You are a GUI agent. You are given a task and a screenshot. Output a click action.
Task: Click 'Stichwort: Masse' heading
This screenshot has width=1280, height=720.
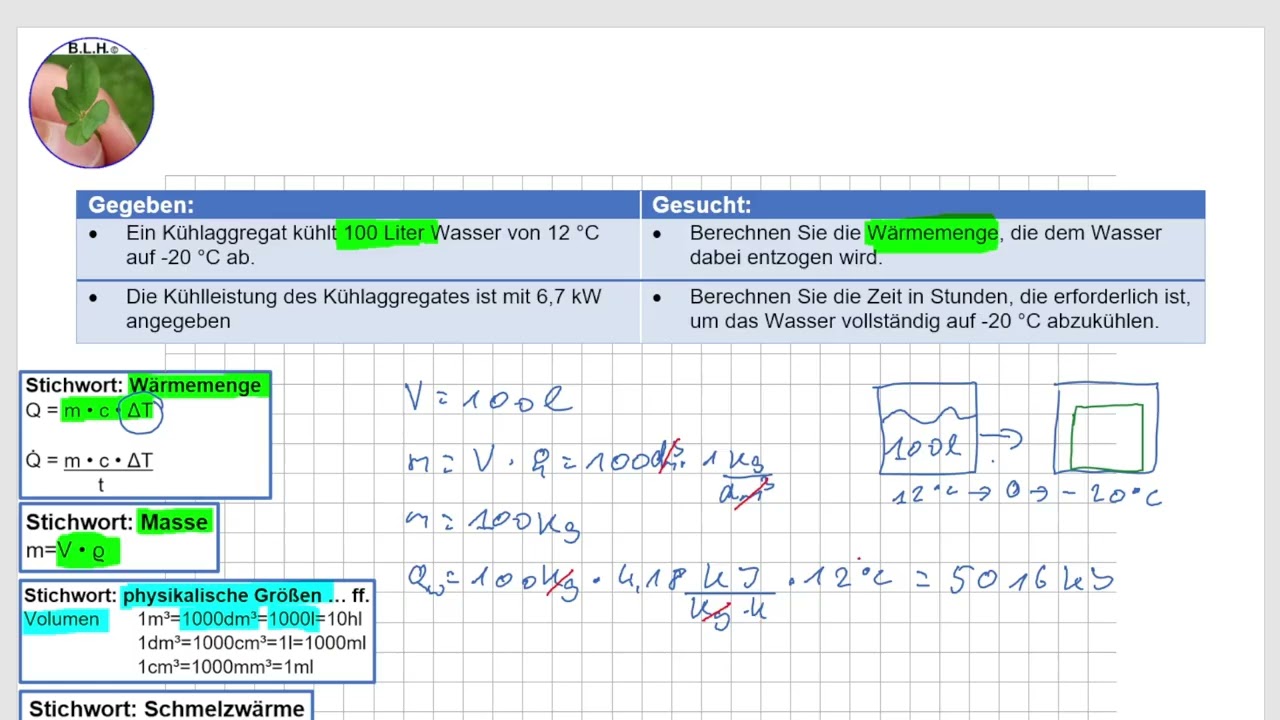point(117,522)
